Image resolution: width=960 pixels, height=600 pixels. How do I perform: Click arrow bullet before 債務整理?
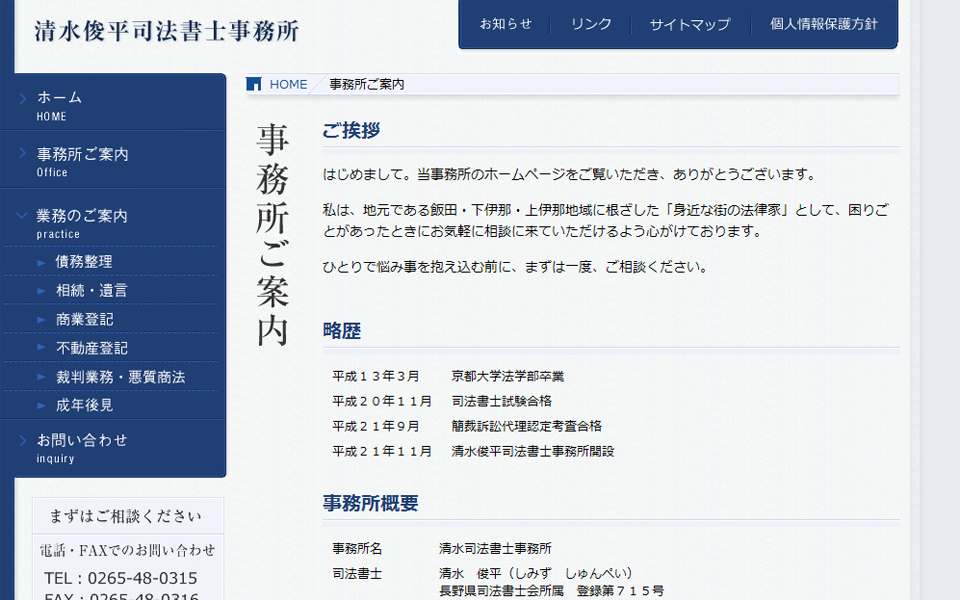click(41, 263)
